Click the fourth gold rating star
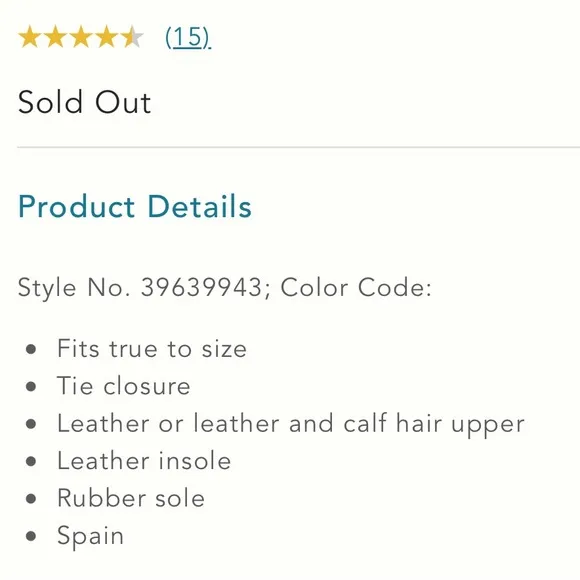The height and width of the screenshot is (580, 580). (106, 37)
